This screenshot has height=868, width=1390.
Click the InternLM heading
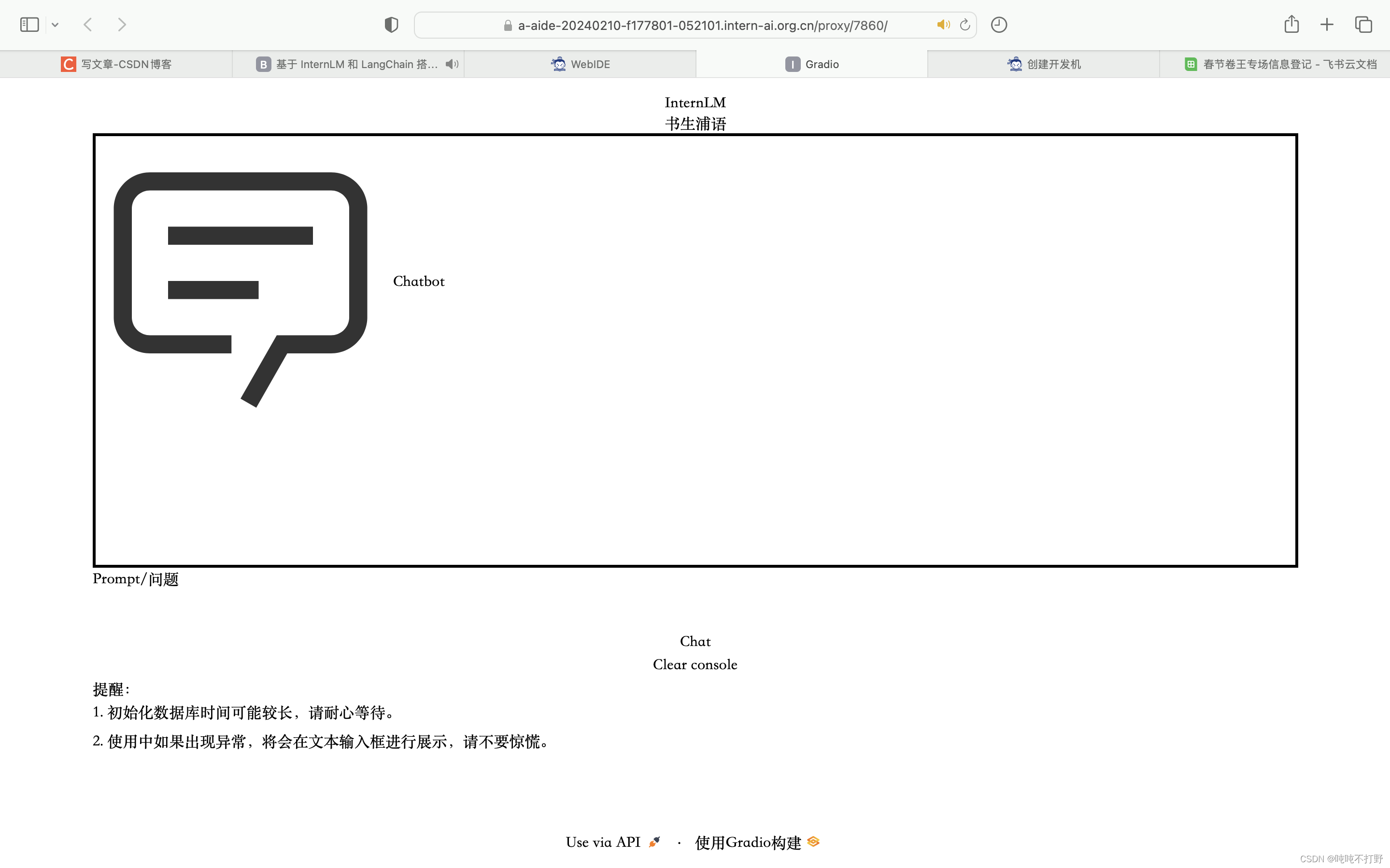695,103
